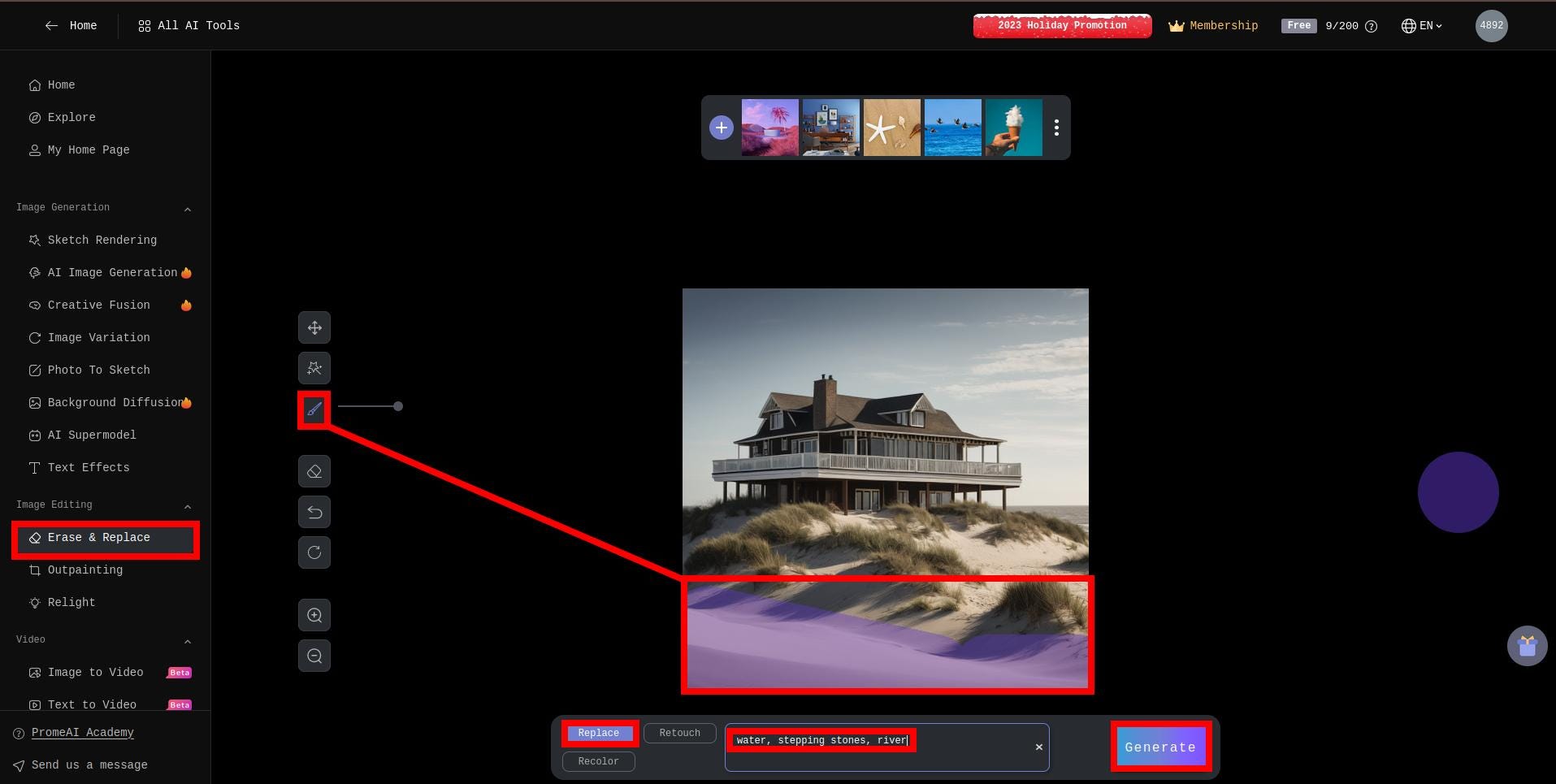
Task: Collapse the Image Editing section
Action: pos(188,506)
